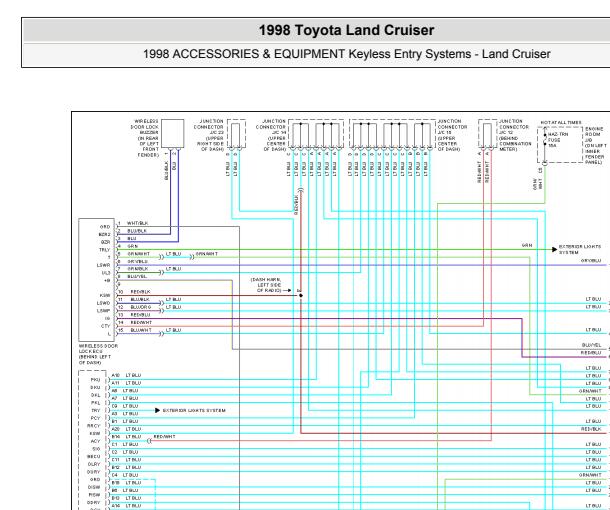610x510 pixels.
Task: Click the GRY/BLU label at right edge
Action: click(591, 260)
